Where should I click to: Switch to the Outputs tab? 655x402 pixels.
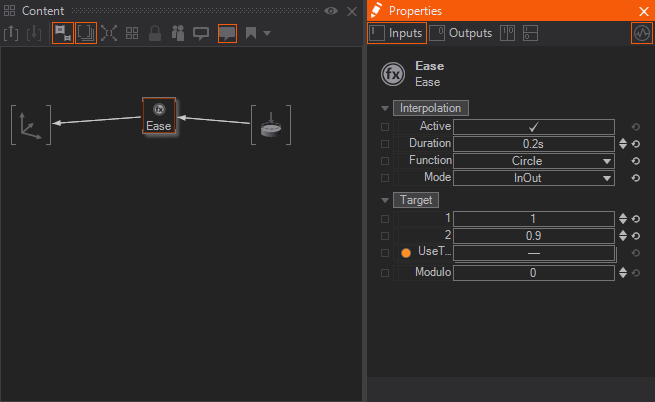462,33
